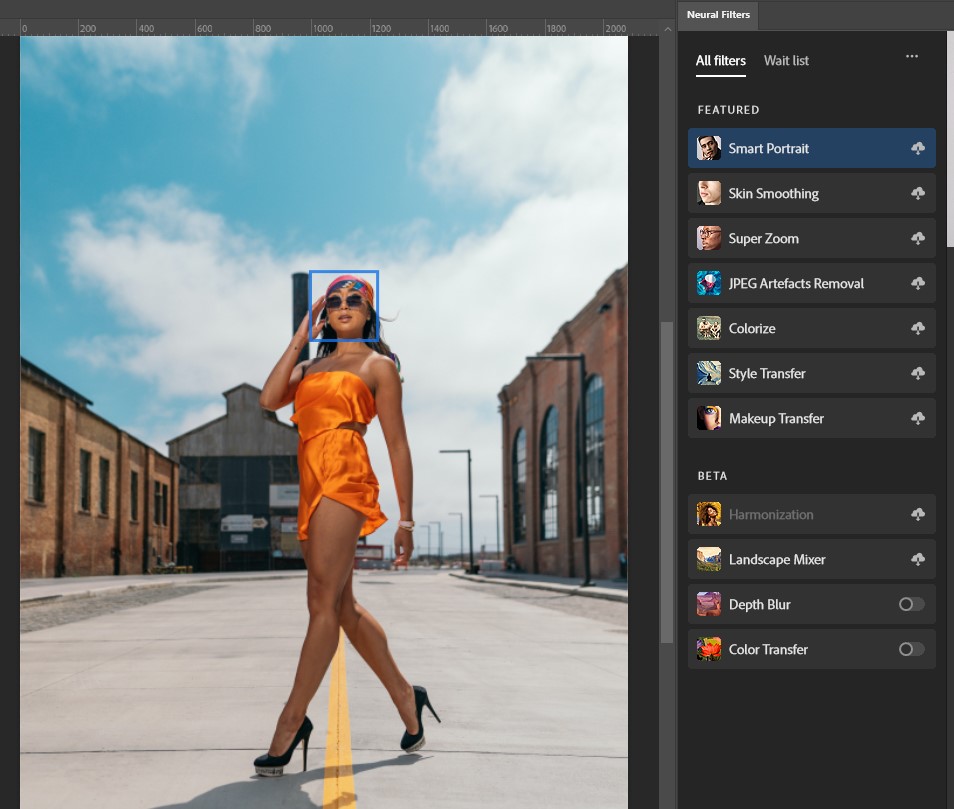Turn on the Color Transfer toggle
This screenshot has width=954, height=809.
point(911,649)
